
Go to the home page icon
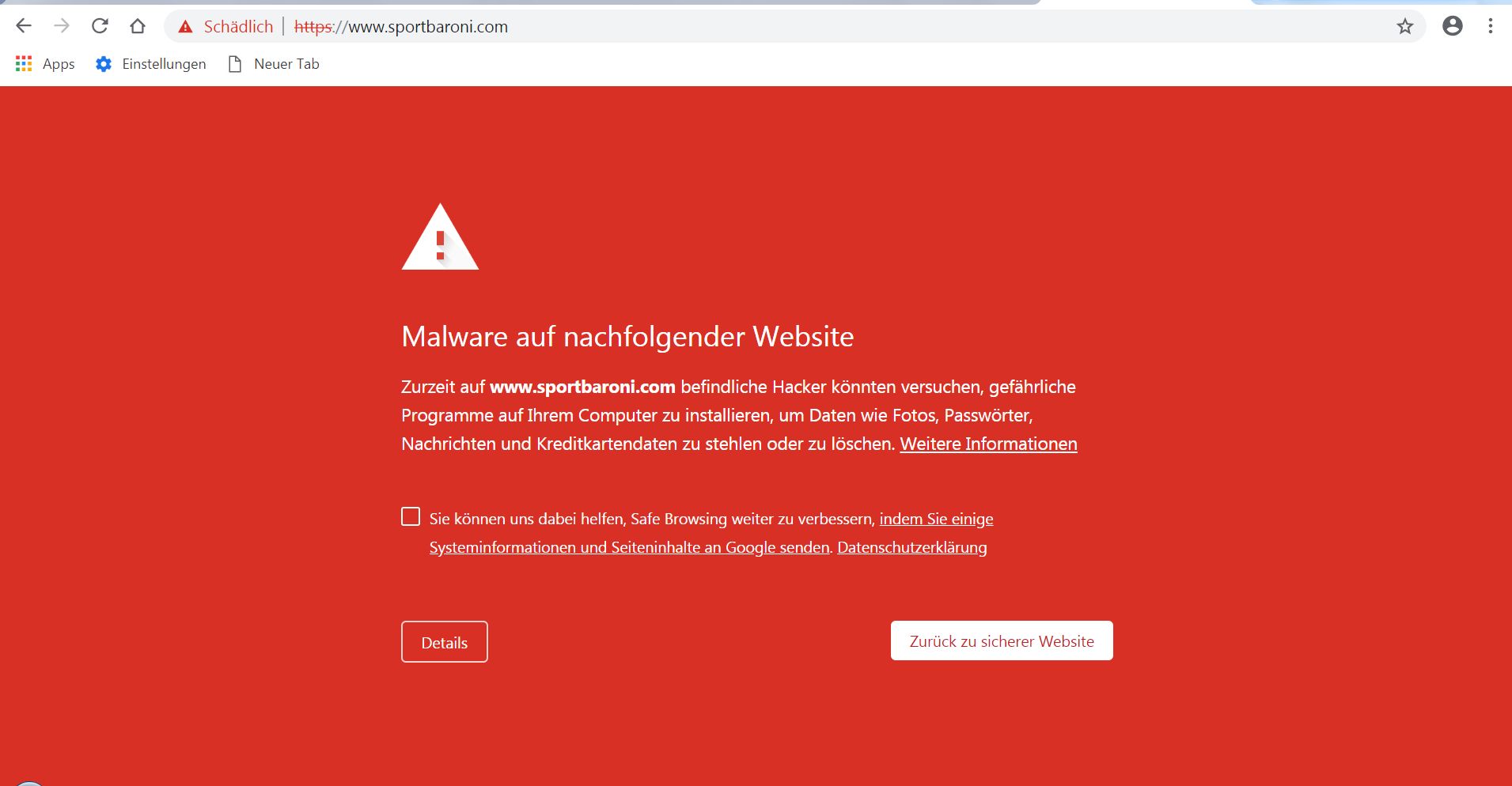pos(138,26)
